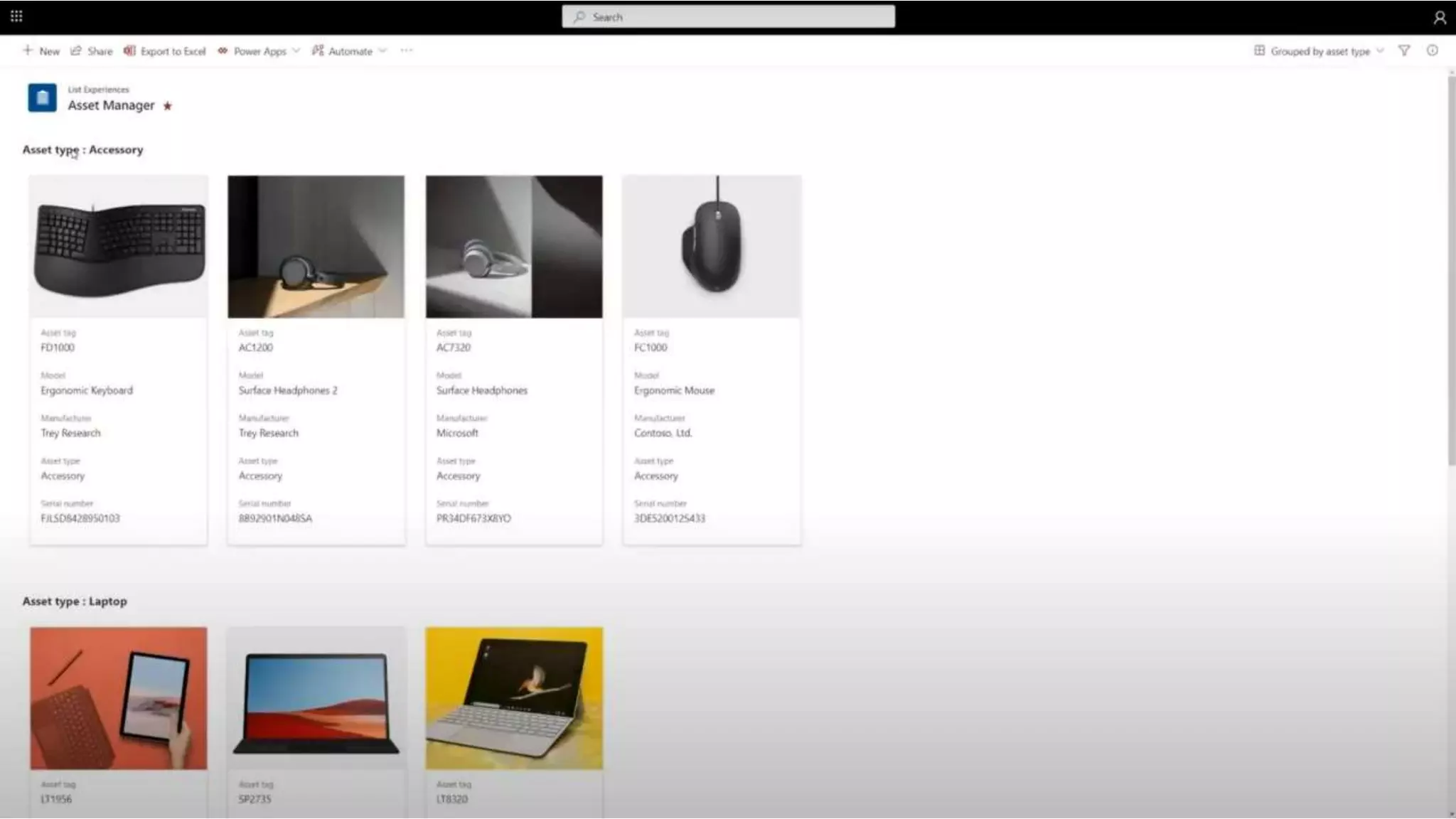
Task: Click the more options ellipsis in toolbar
Action: pyautogui.click(x=406, y=50)
